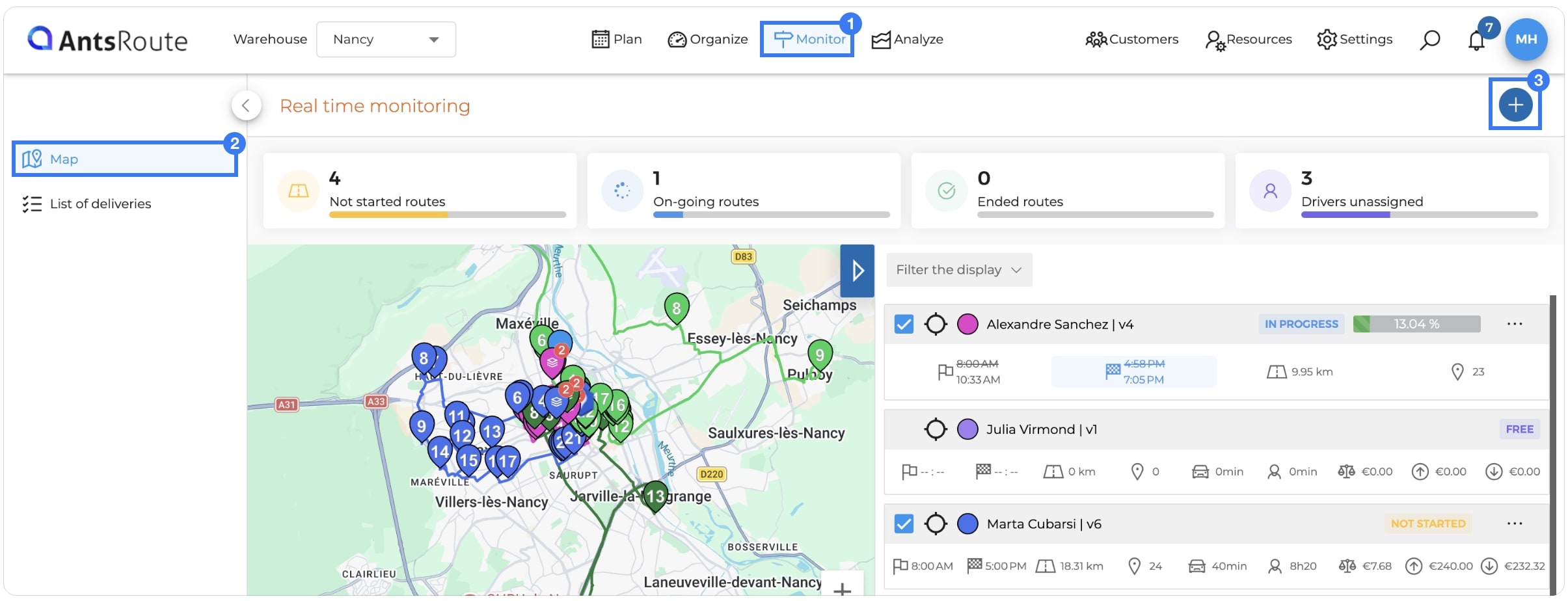Click the €232.32 down-arrow cost icon
This screenshot has height=601, width=1568.
1489,566
